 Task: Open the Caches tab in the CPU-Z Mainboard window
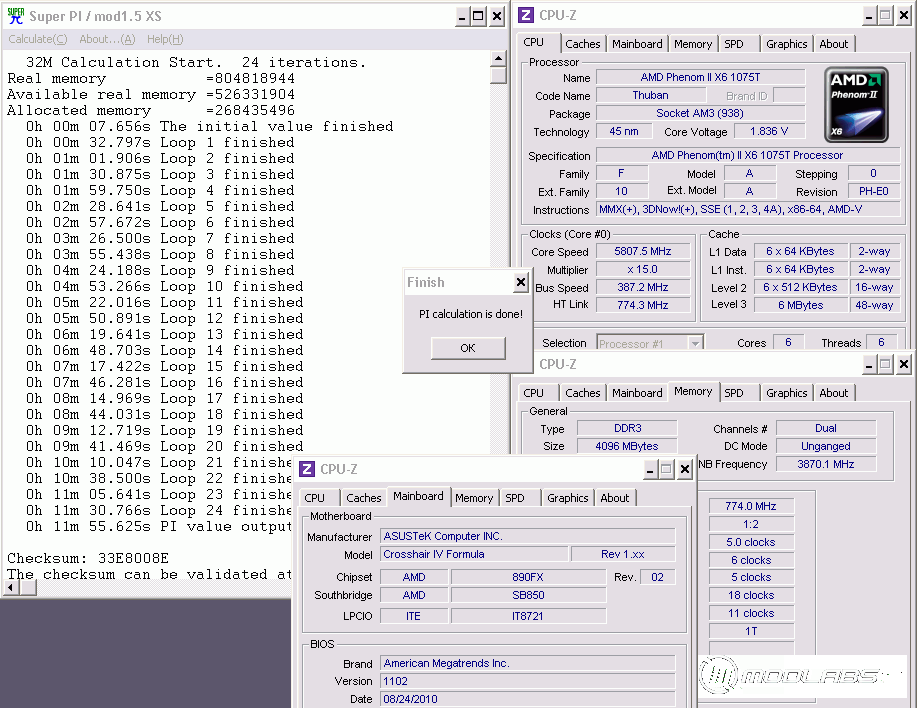pos(363,498)
